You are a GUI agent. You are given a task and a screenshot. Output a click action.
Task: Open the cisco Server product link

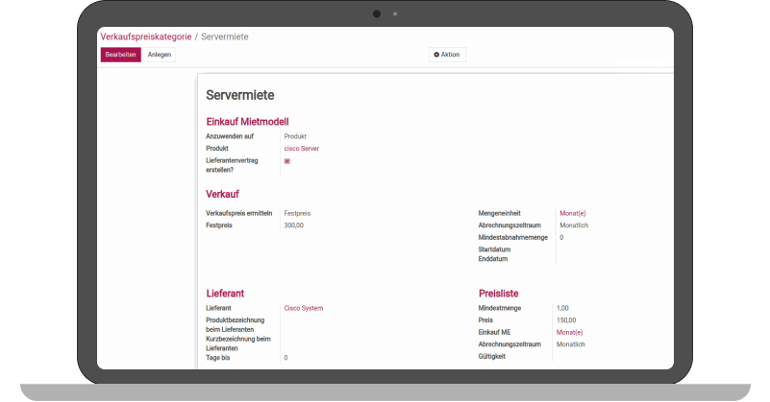click(x=301, y=148)
